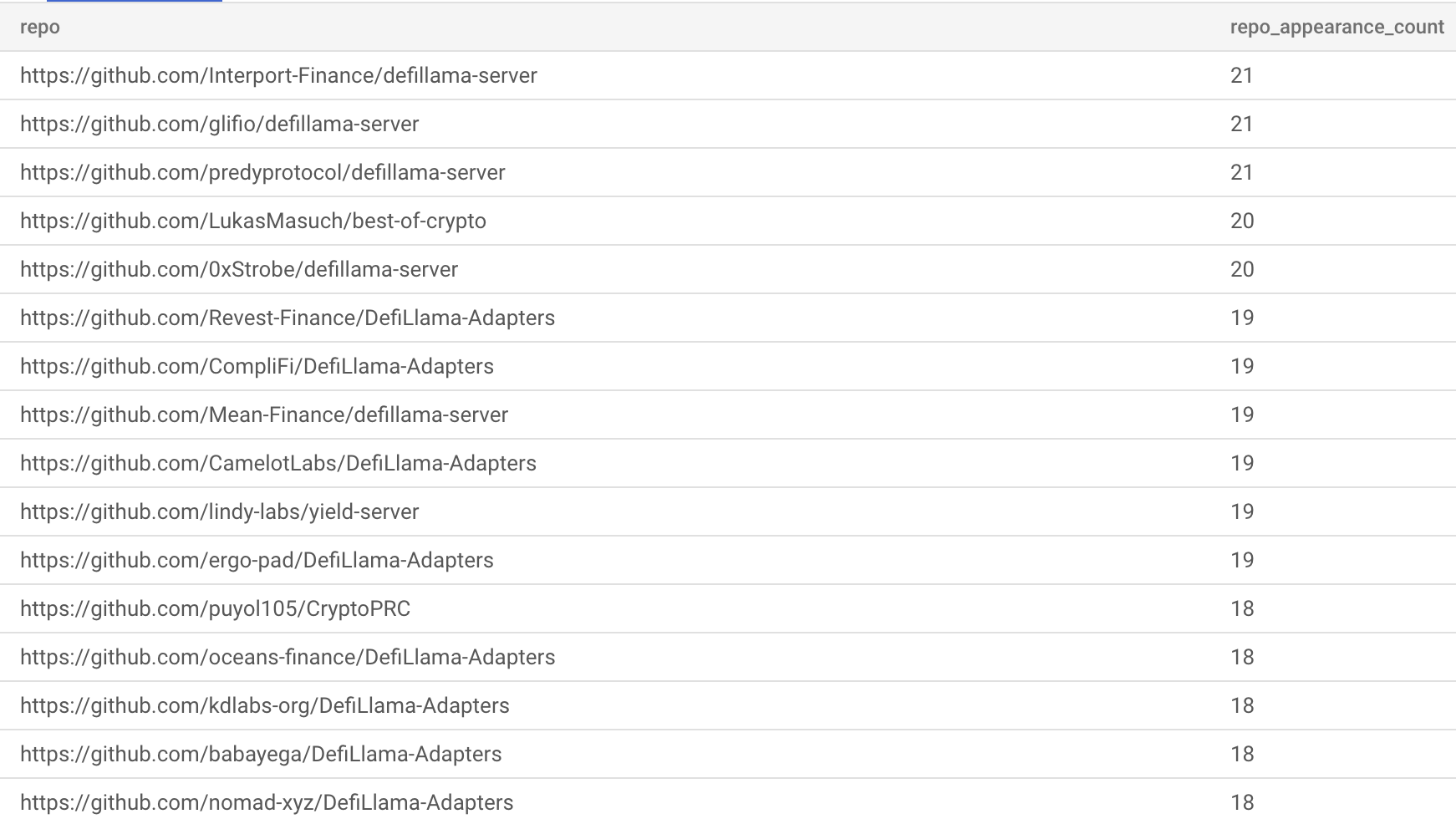Click count 21 in the Interport-Finance row
Screen dimensions: 1456x819
pyautogui.click(x=1242, y=76)
